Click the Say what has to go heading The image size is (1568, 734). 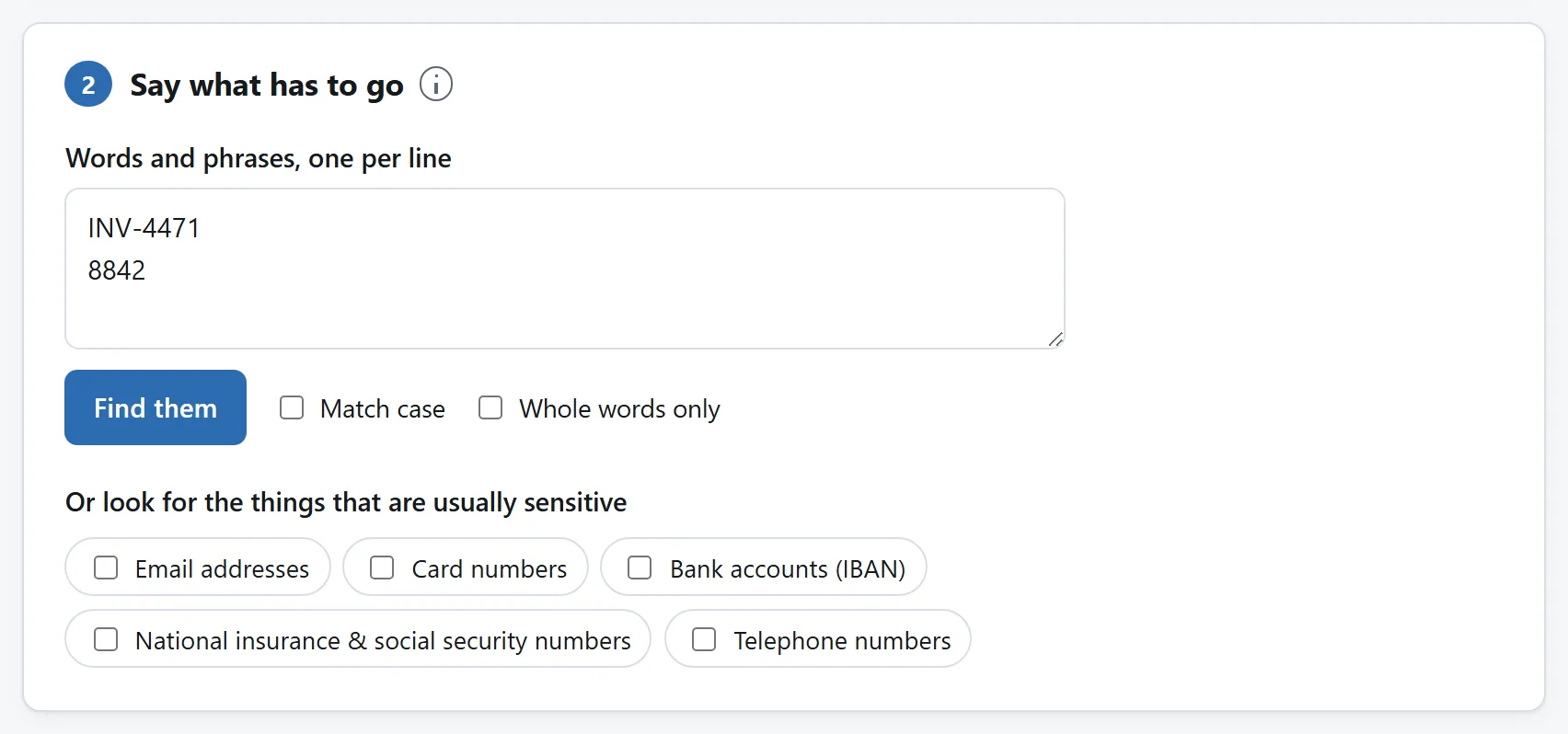[267, 86]
